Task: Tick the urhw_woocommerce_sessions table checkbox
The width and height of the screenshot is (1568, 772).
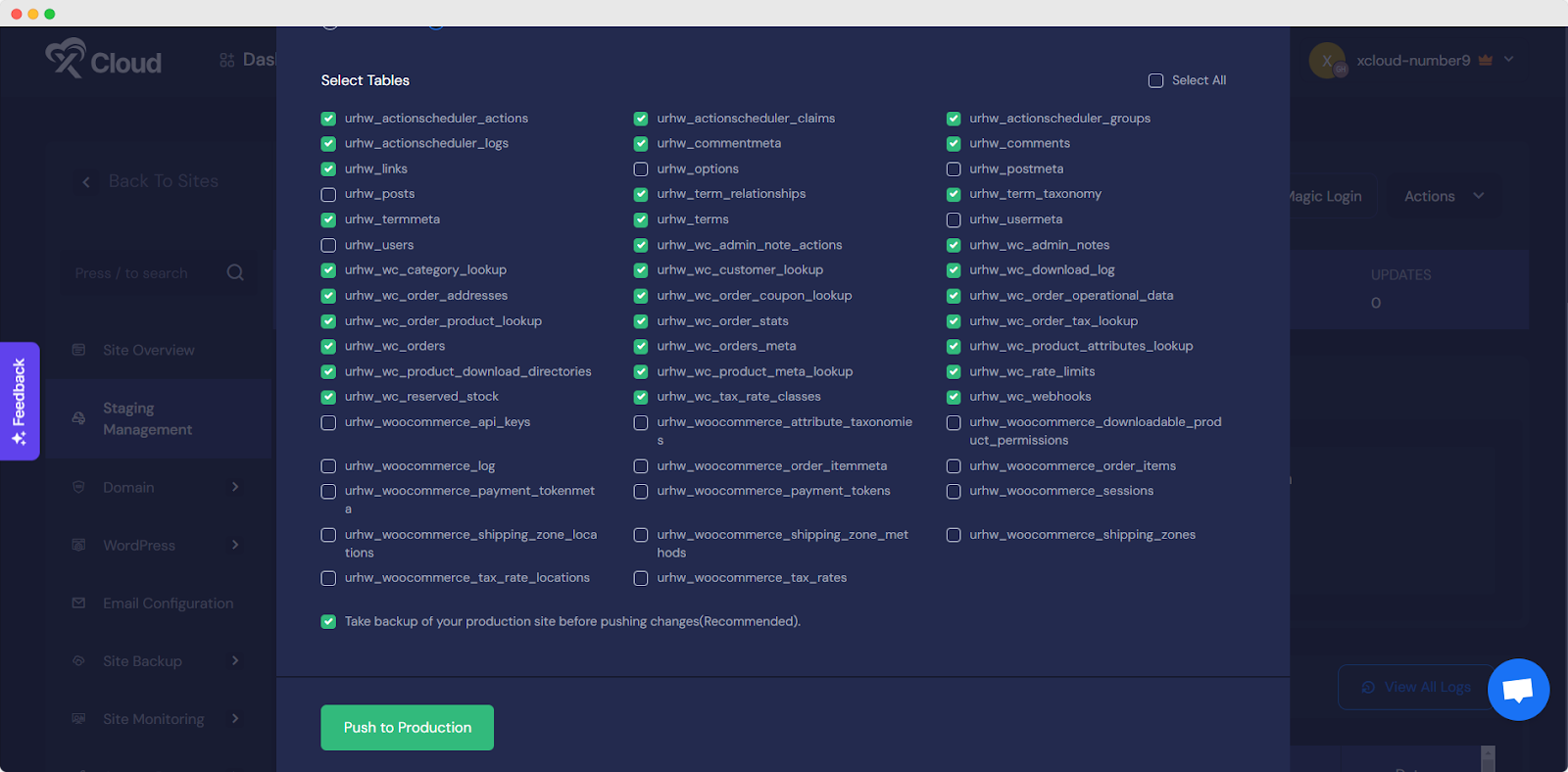Action: [954, 492]
